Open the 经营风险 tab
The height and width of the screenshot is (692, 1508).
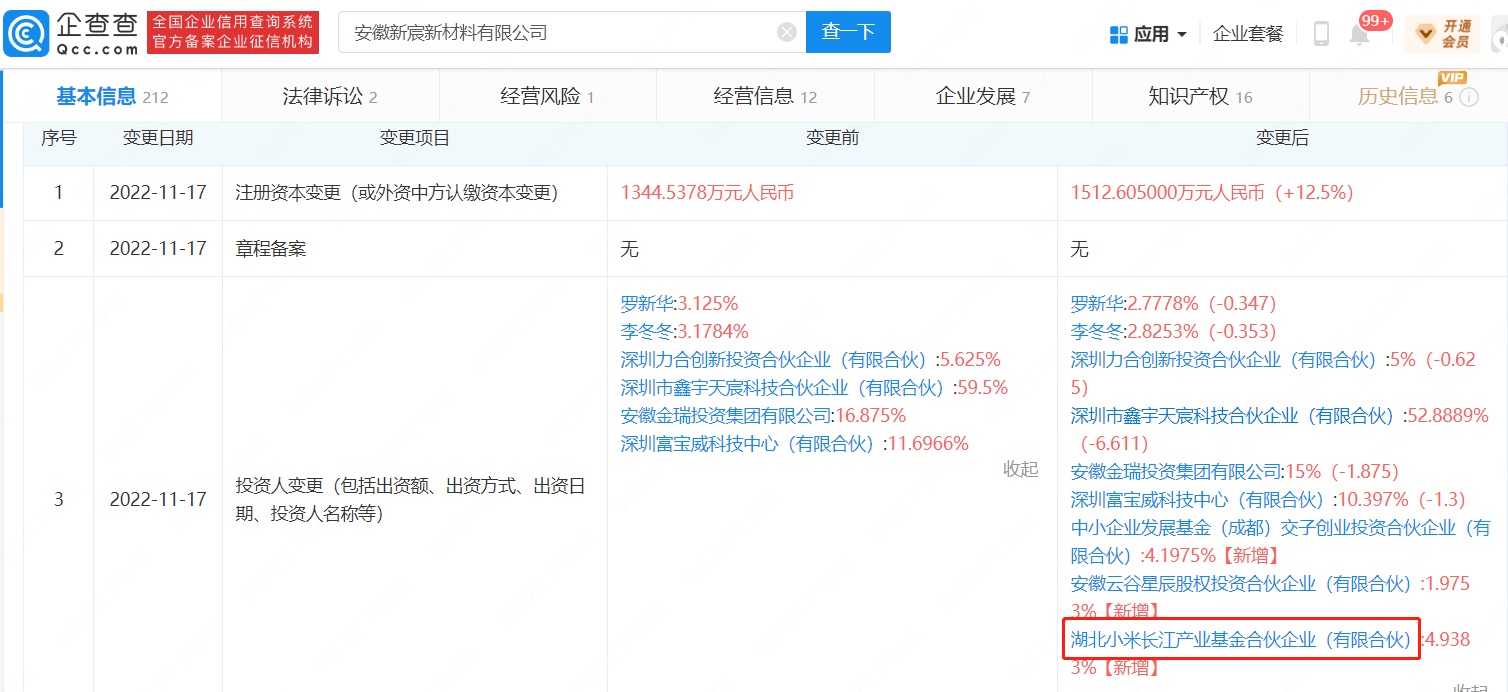click(x=547, y=97)
